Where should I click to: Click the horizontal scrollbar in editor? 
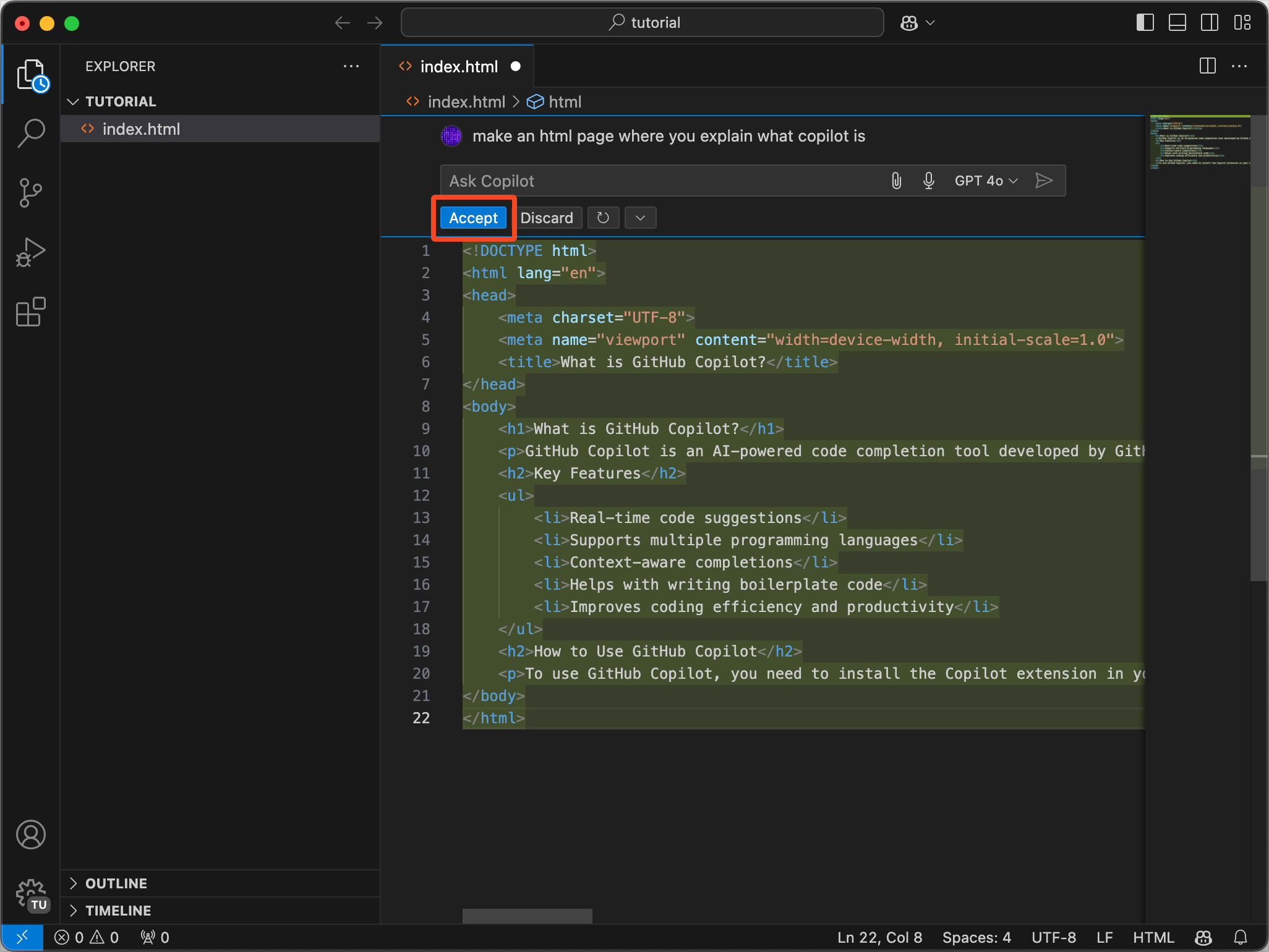click(x=527, y=916)
